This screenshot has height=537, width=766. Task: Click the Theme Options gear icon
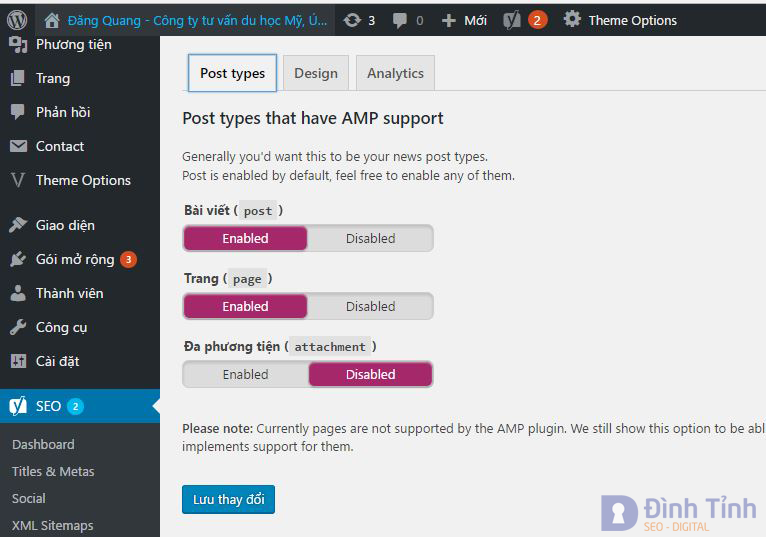pyautogui.click(x=572, y=20)
